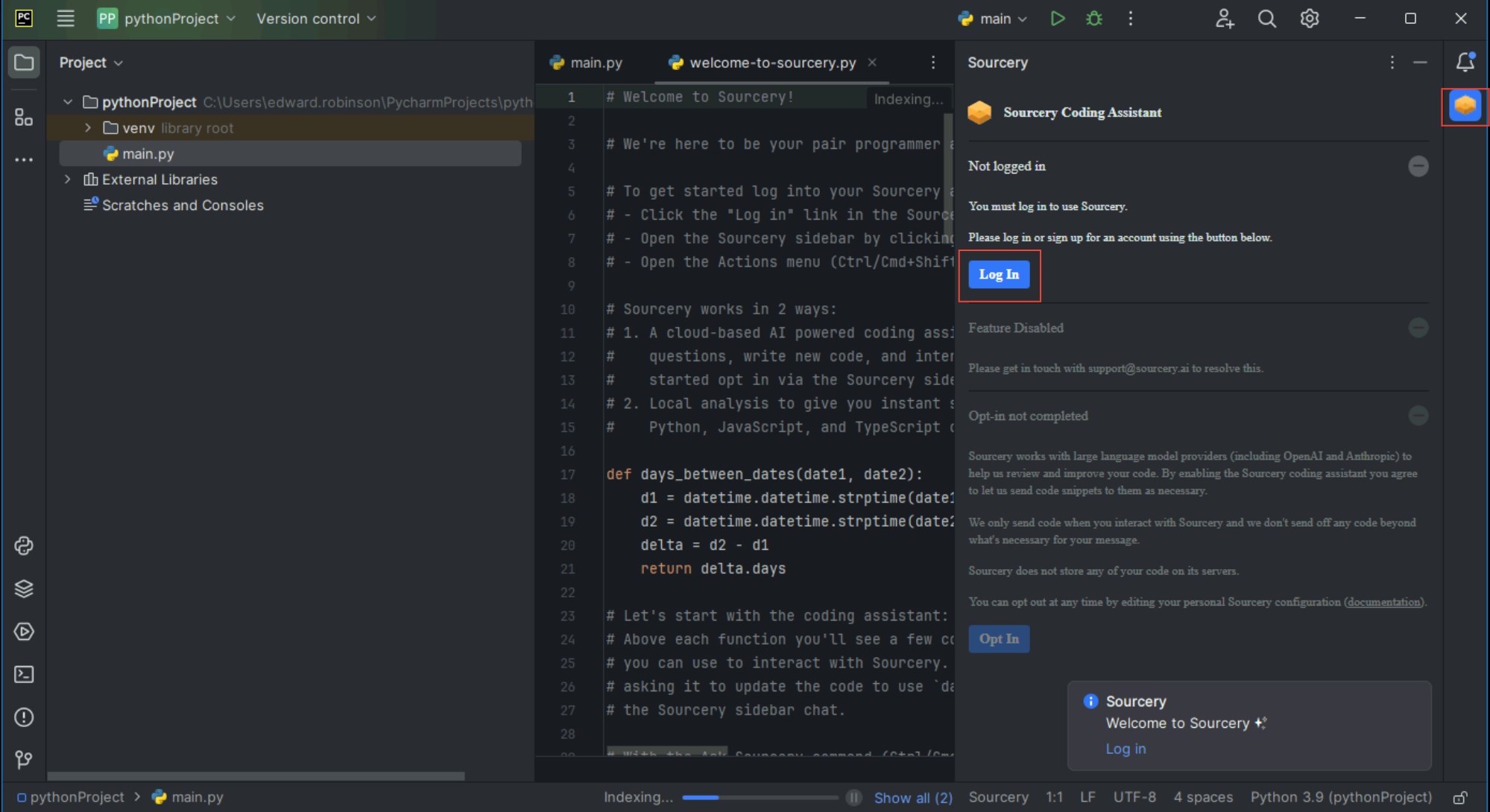This screenshot has height=812, width=1490.
Task: Click the indexing progress bar
Action: pyautogui.click(x=760, y=798)
